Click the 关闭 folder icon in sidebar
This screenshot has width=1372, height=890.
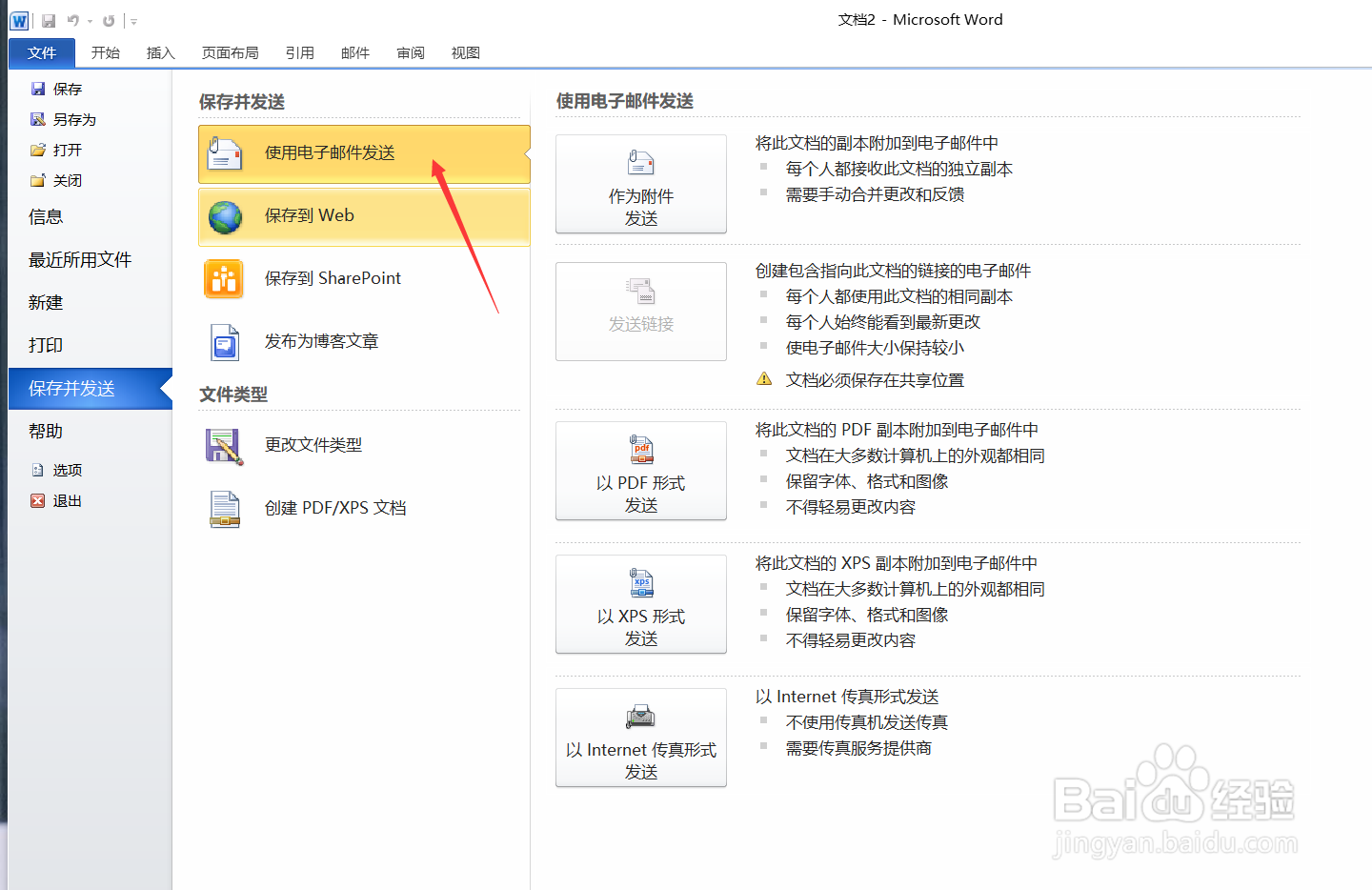click(x=38, y=180)
